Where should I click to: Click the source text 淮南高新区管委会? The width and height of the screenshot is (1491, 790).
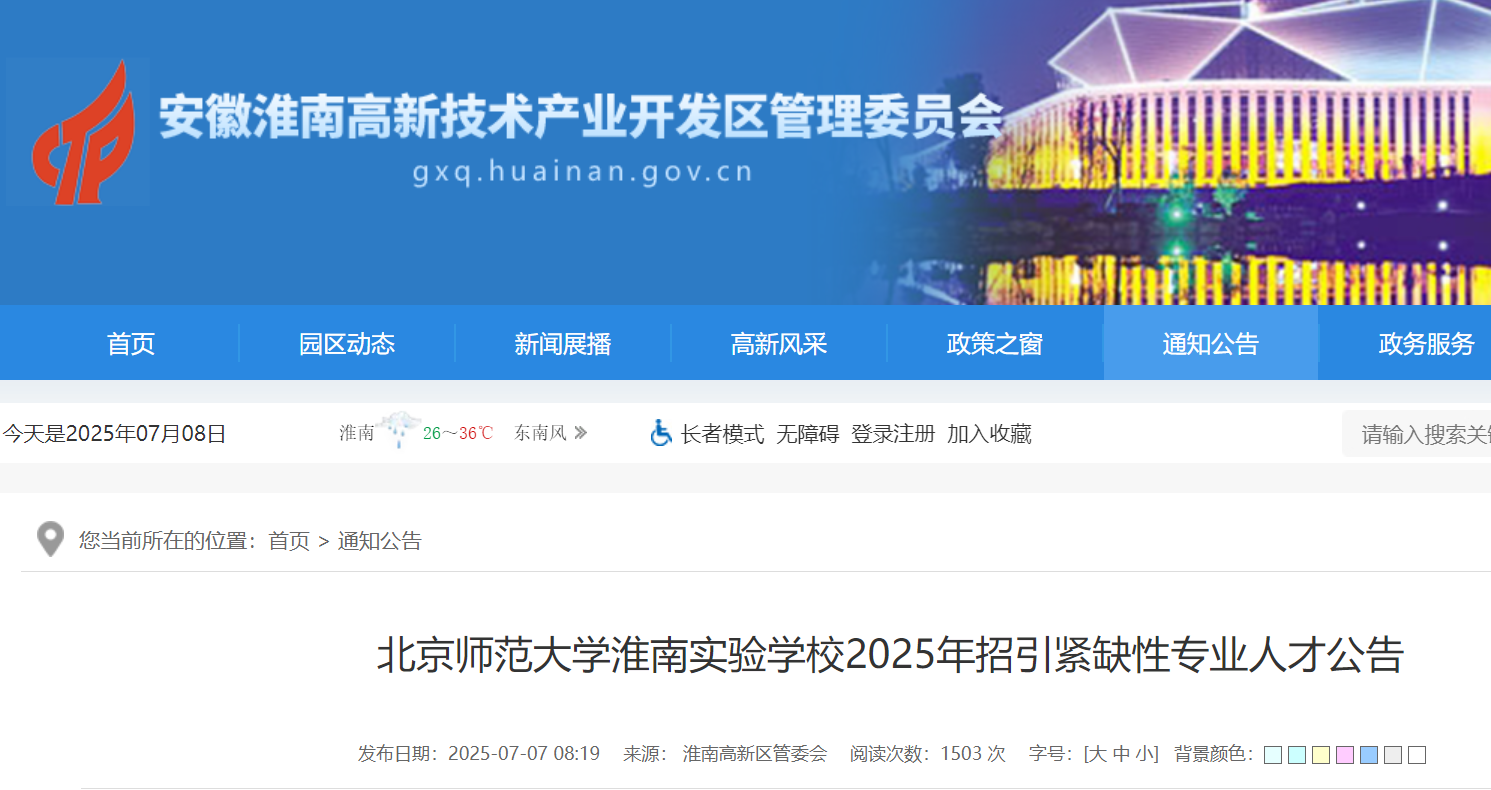point(755,754)
